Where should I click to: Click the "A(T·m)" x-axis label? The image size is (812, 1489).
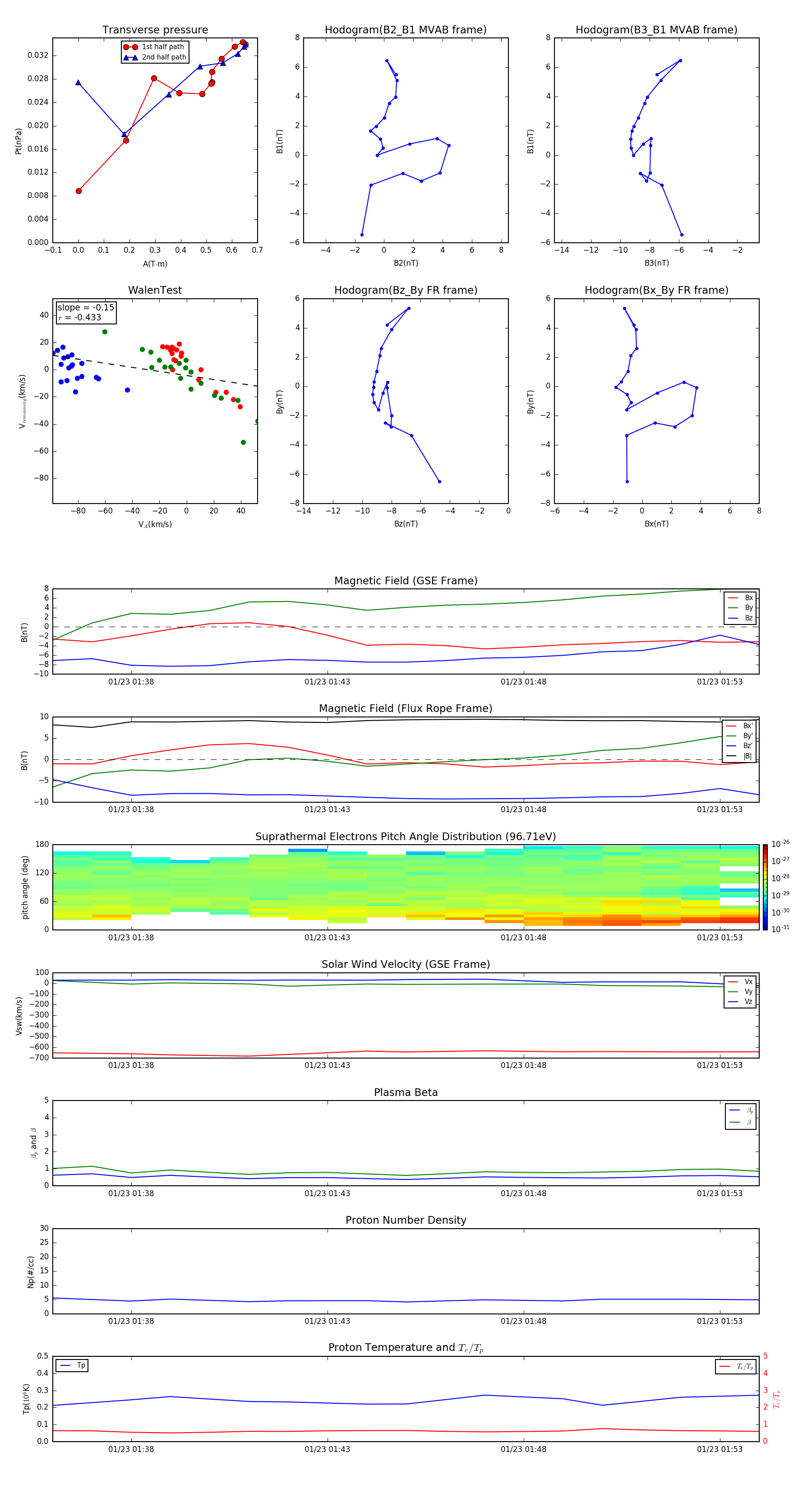click(x=155, y=264)
